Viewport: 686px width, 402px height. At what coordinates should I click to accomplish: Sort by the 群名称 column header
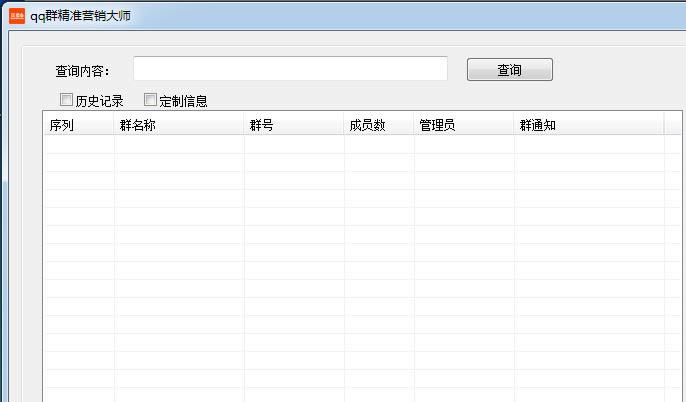[x=179, y=125]
